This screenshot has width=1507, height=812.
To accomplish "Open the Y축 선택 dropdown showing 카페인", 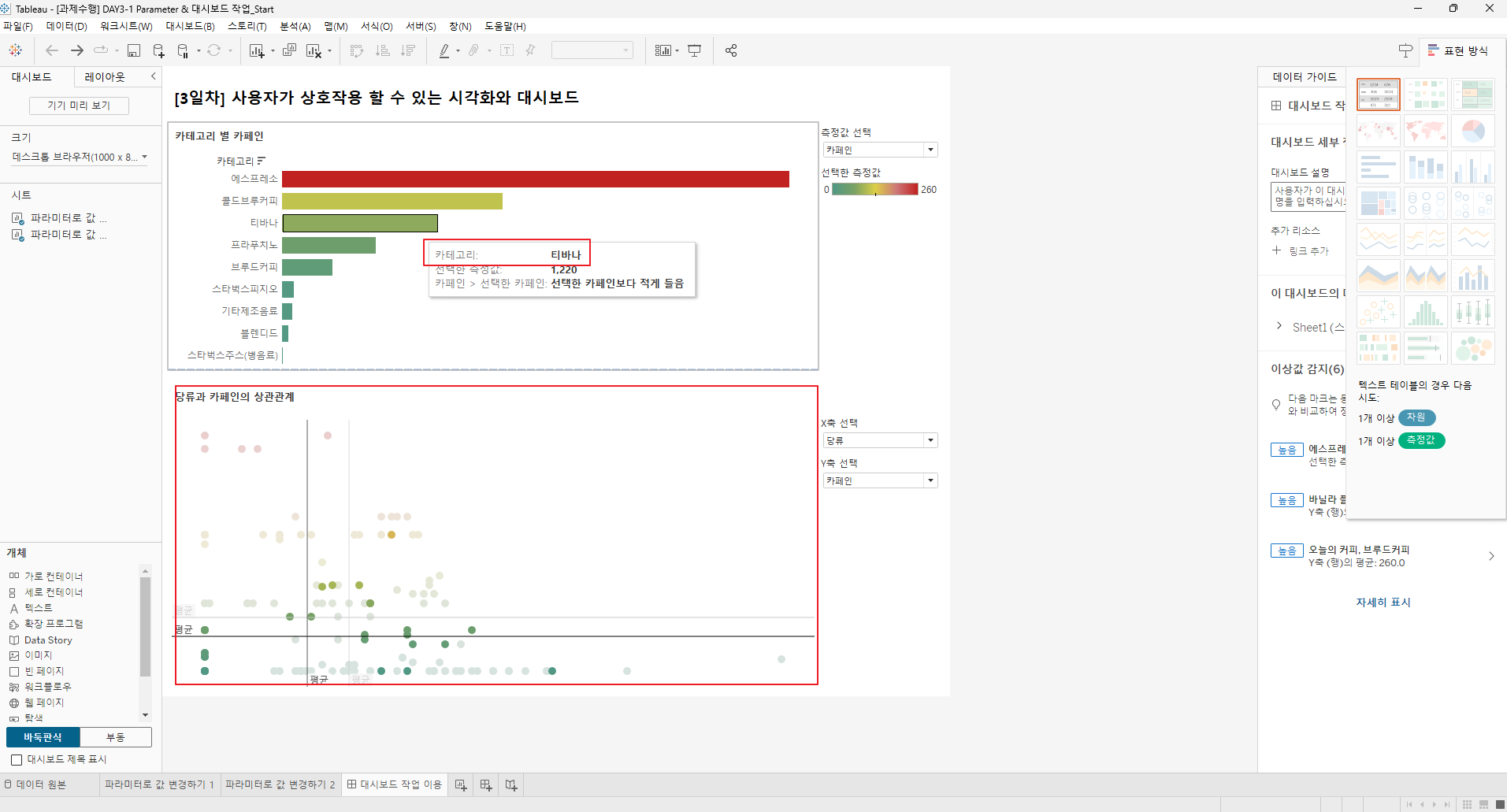I will 880,480.
